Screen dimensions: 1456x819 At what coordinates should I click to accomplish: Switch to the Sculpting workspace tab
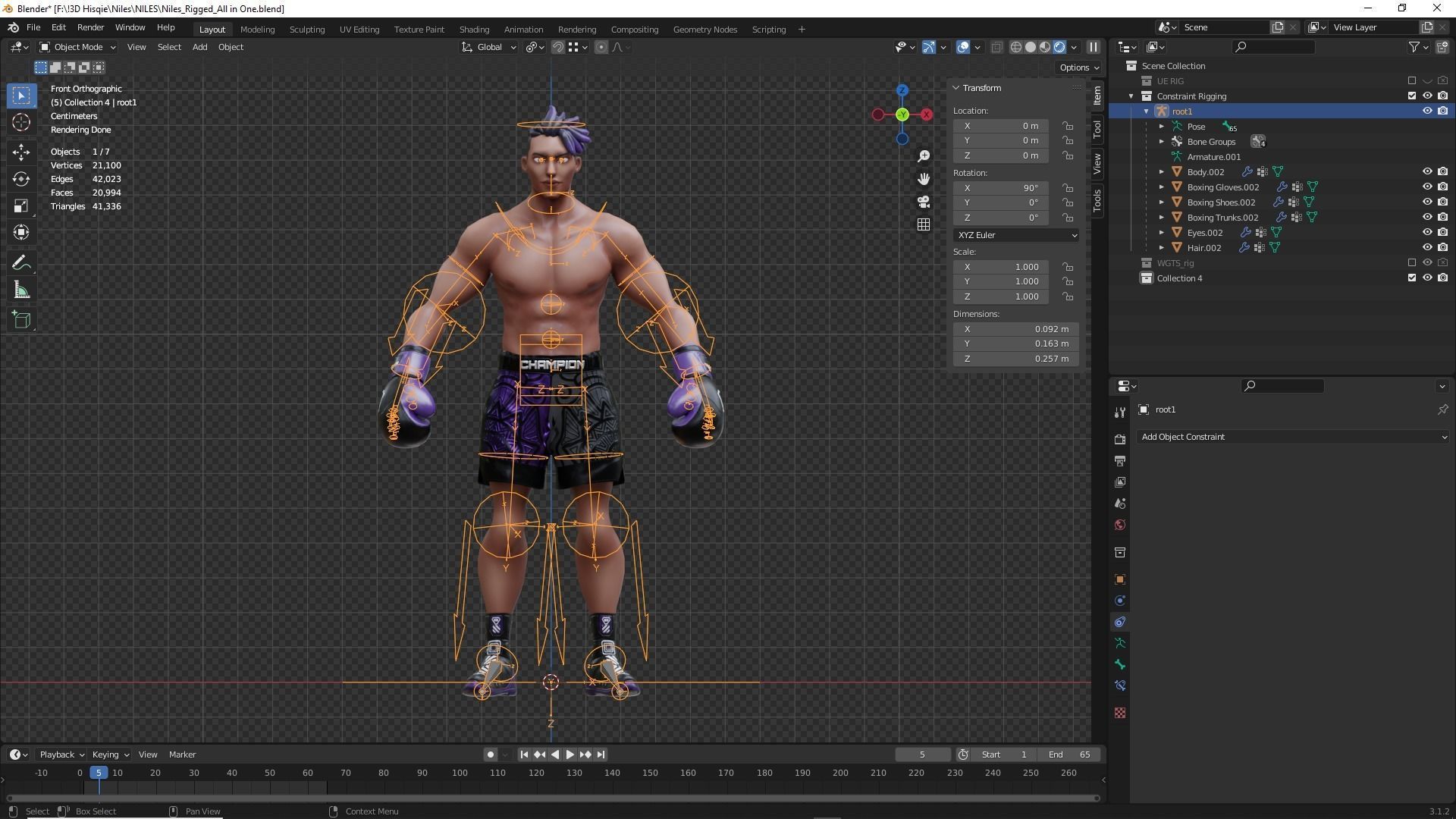(x=306, y=30)
